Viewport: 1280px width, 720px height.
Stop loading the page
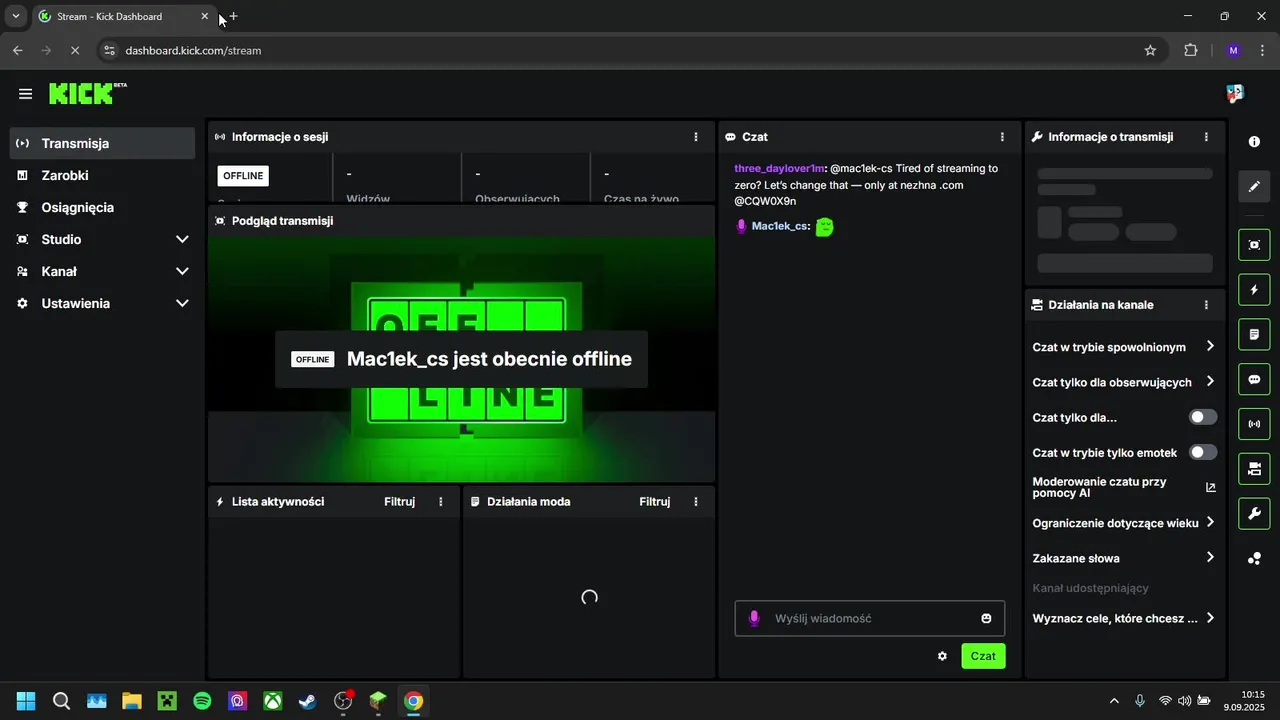coord(77,50)
